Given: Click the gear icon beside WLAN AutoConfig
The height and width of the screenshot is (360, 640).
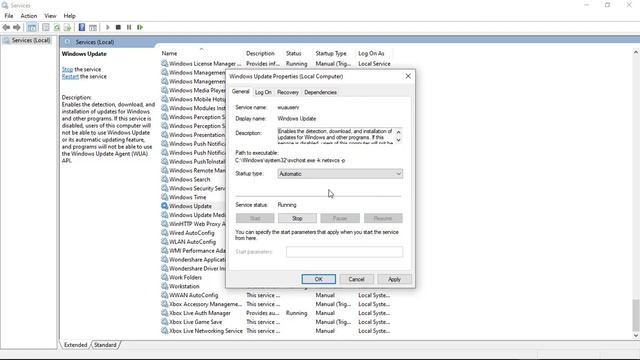Looking at the screenshot, I should (164, 242).
